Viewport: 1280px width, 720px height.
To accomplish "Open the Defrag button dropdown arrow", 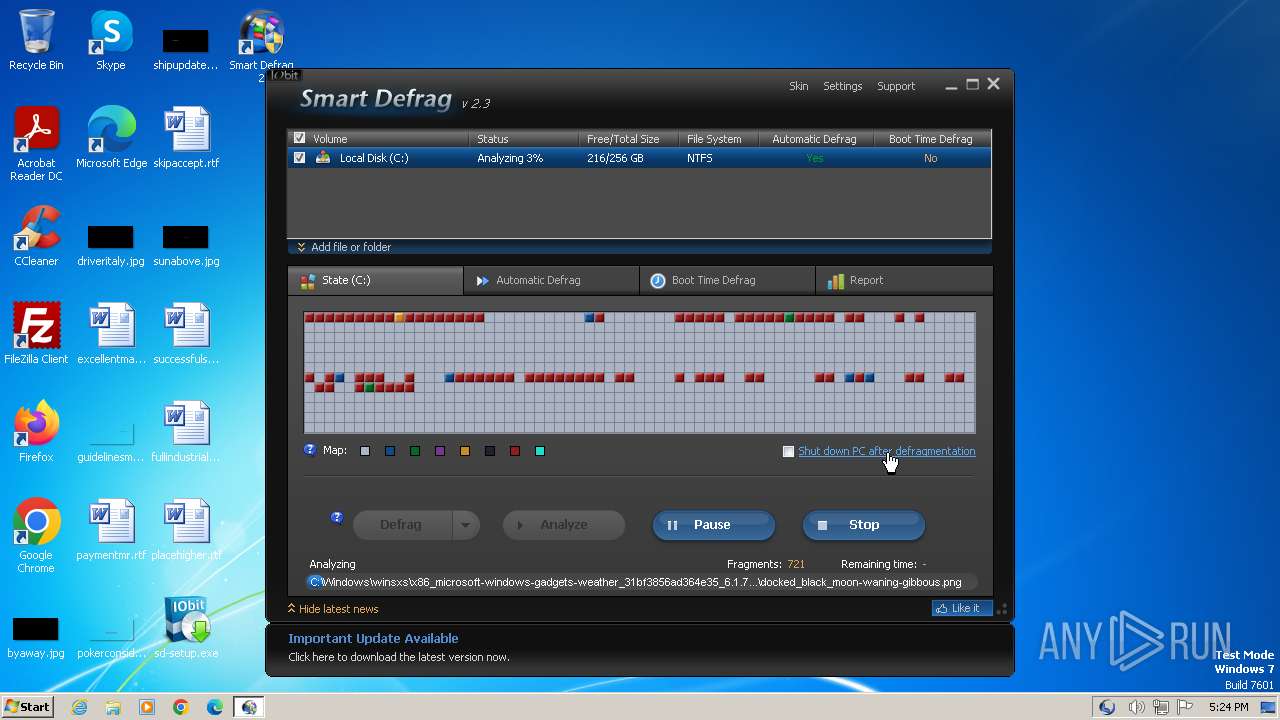I will pos(464,525).
